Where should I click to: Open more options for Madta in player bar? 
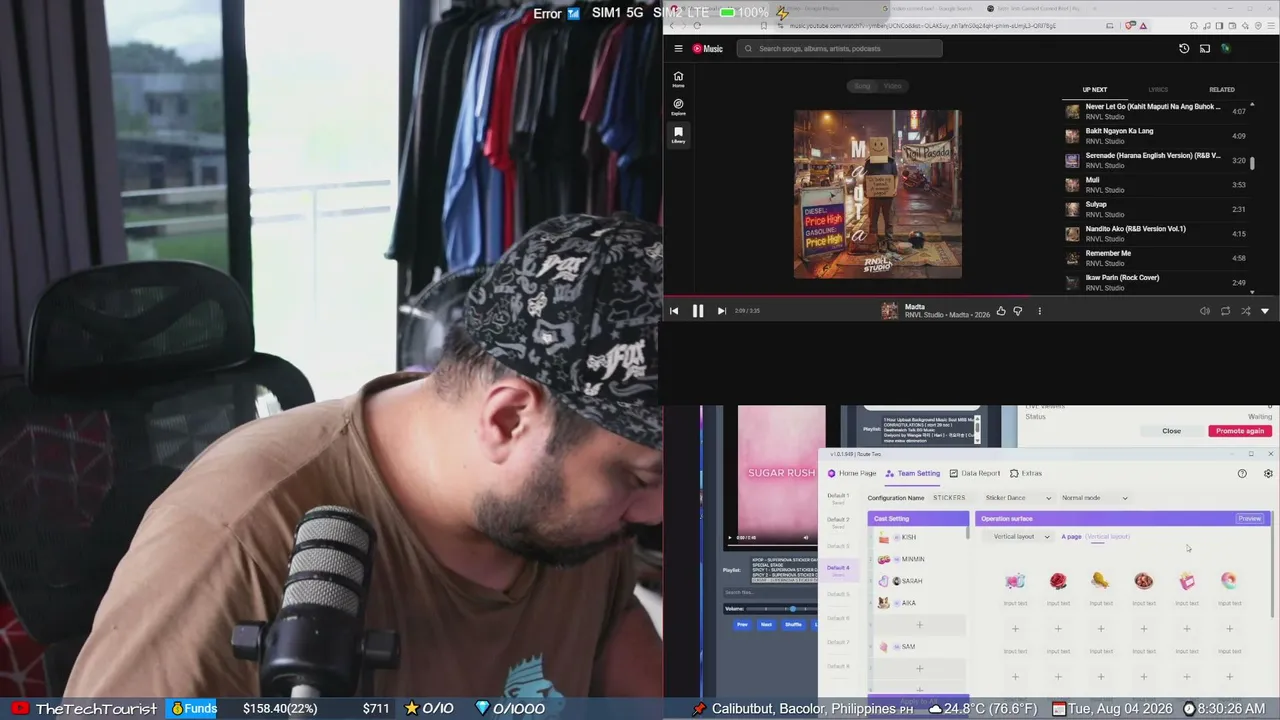click(1039, 311)
